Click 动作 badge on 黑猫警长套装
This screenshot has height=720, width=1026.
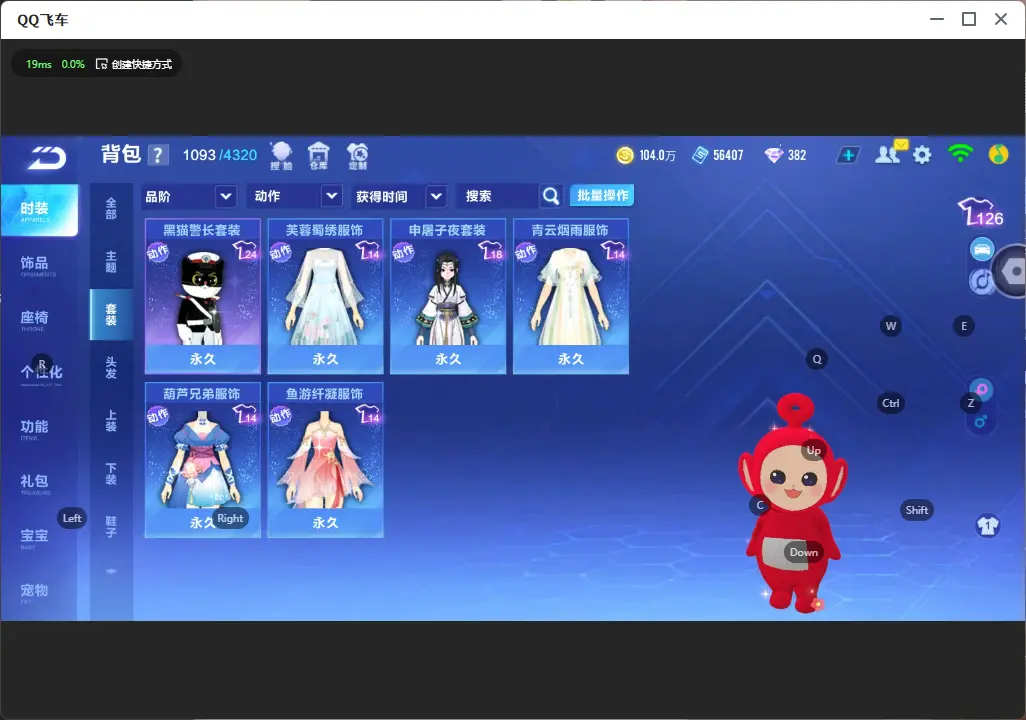(158, 252)
